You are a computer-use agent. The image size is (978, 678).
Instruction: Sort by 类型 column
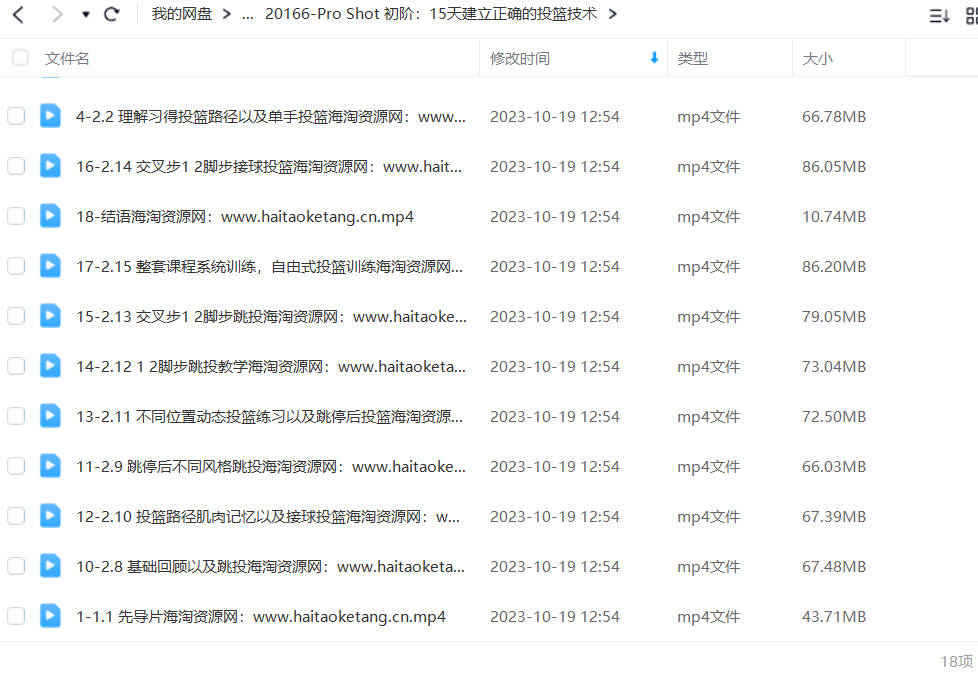click(692, 59)
